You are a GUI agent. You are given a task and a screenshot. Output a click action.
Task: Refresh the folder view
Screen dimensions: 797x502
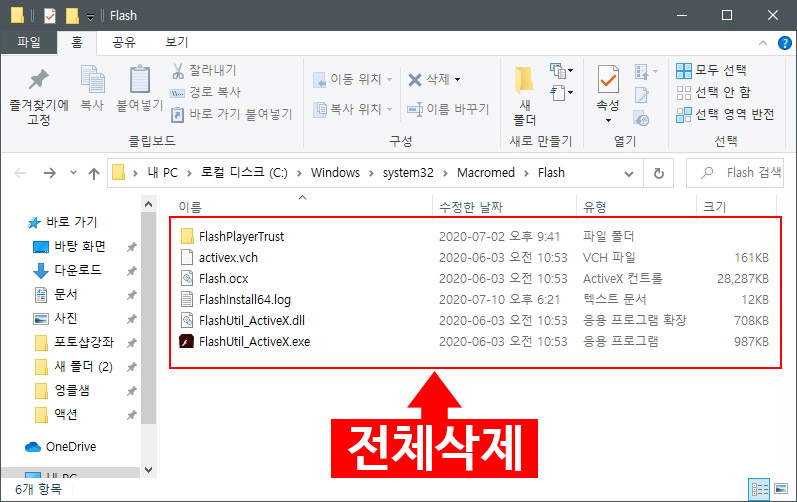click(659, 173)
